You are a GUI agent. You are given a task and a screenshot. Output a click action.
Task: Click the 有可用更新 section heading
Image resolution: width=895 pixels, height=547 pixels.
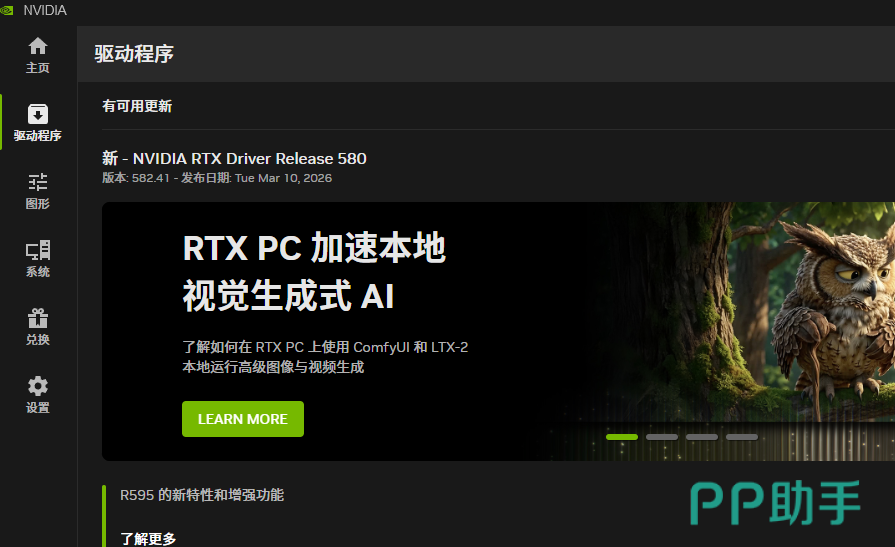[137, 106]
